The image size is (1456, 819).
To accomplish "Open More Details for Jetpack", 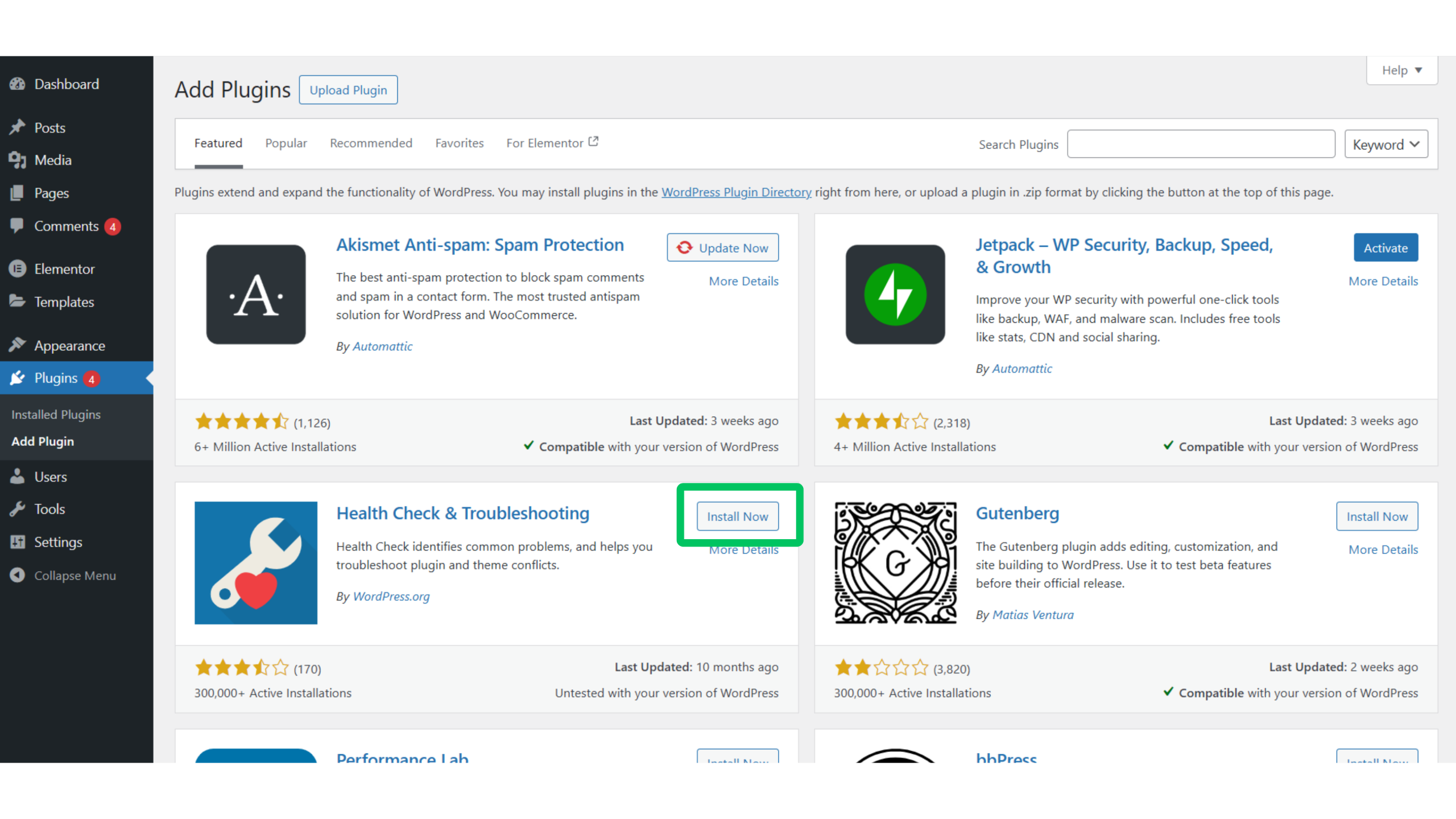I will pyautogui.click(x=1383, y=281).
